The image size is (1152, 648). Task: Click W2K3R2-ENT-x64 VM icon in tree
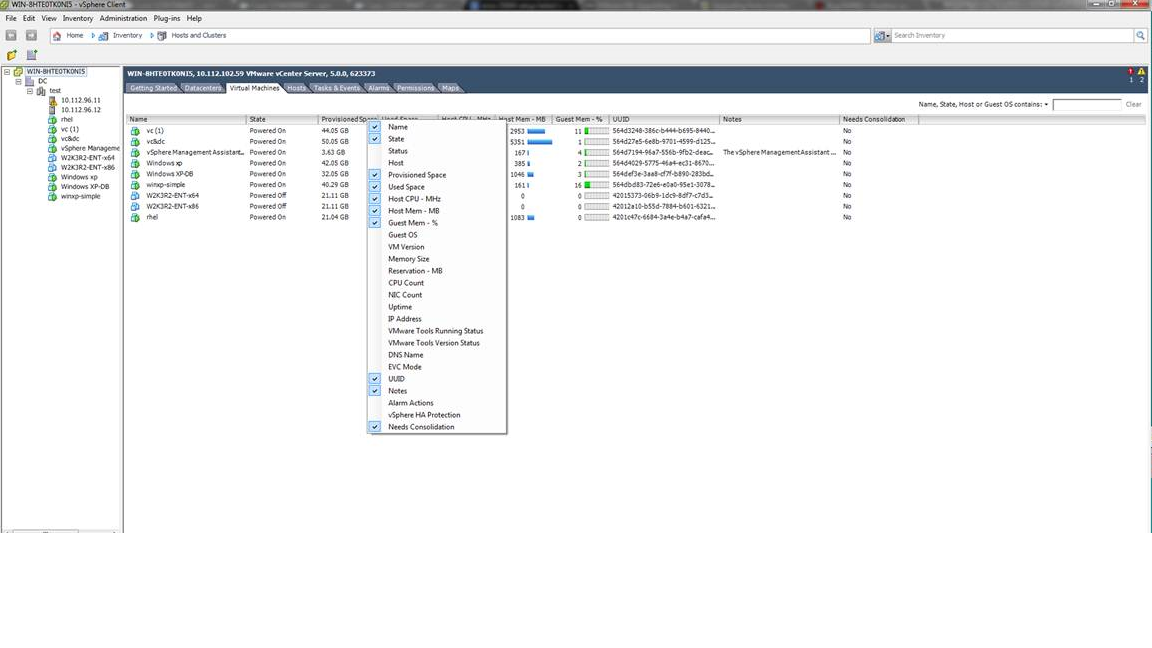[52, 158]
